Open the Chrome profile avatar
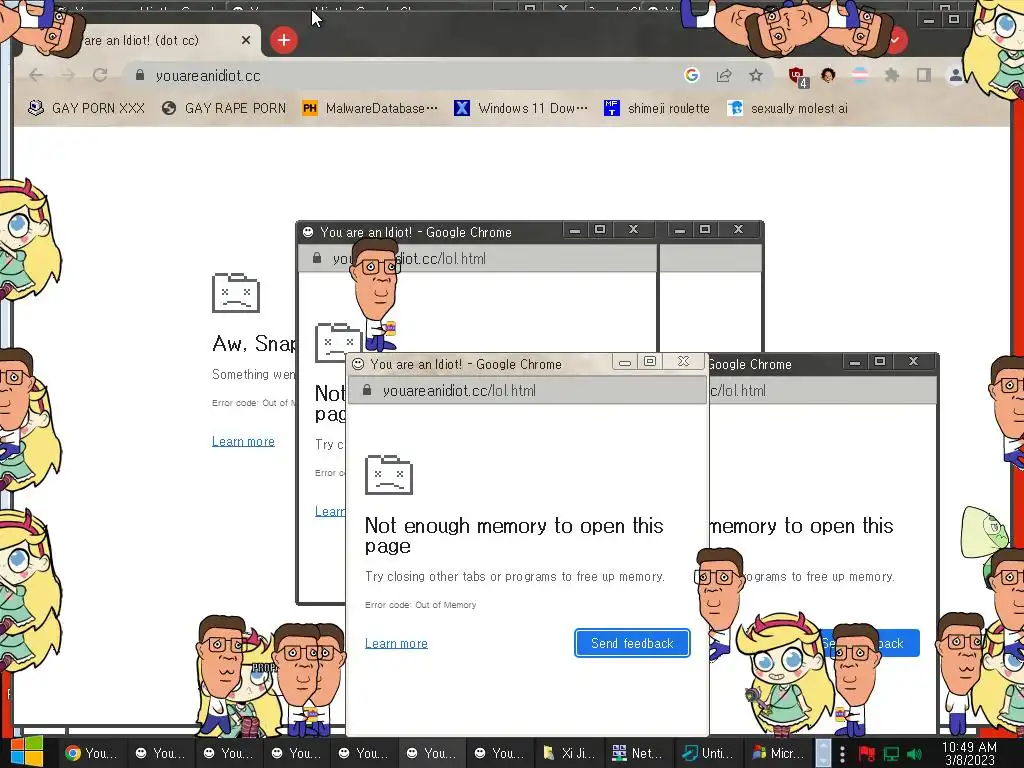 tap(955, 76)
